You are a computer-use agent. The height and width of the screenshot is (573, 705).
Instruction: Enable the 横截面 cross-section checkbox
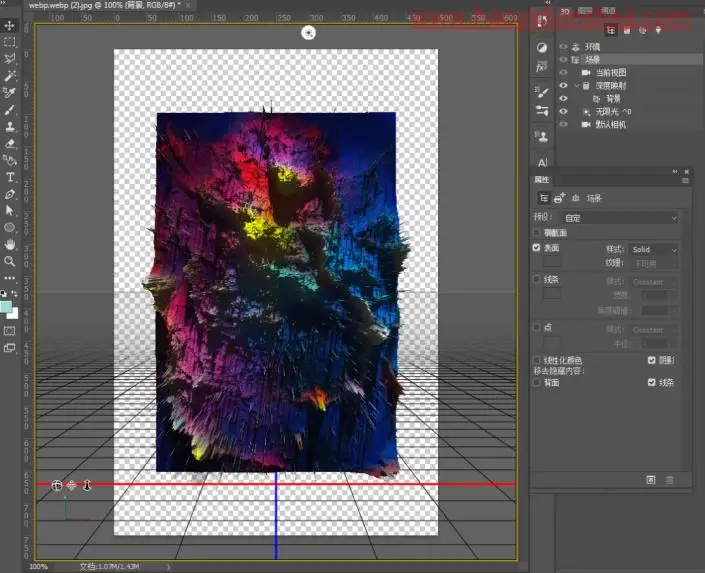(536, 233)
